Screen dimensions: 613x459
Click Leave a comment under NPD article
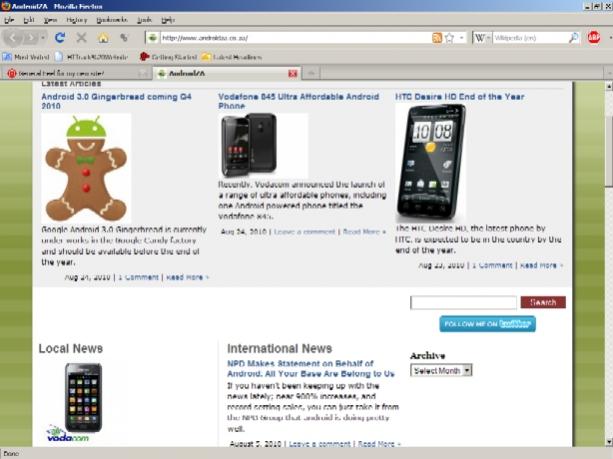(319, 444)
